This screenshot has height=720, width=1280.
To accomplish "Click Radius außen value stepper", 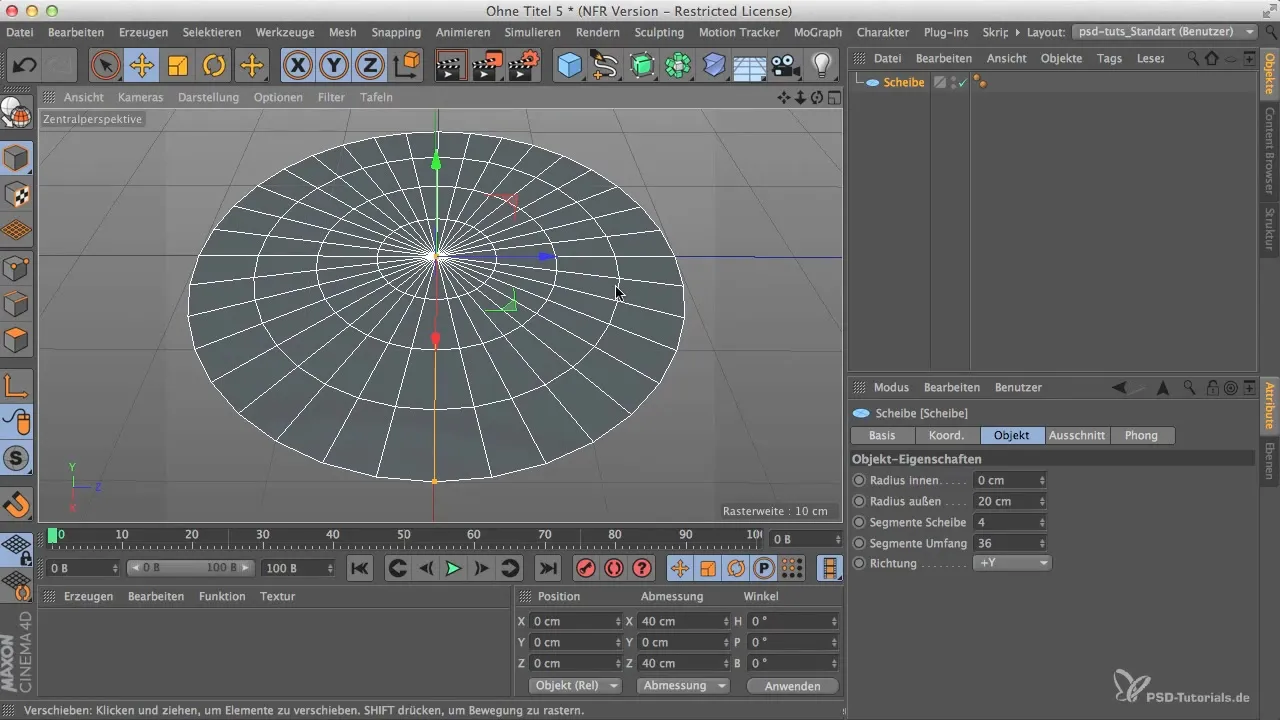I will click(x=1042, y=501).
